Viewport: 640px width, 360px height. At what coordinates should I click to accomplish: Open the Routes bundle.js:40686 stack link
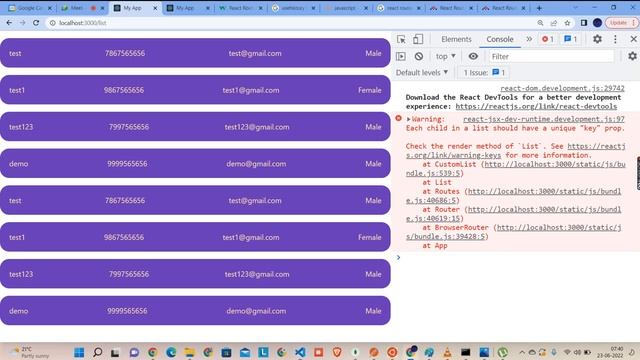coord(513,196)
